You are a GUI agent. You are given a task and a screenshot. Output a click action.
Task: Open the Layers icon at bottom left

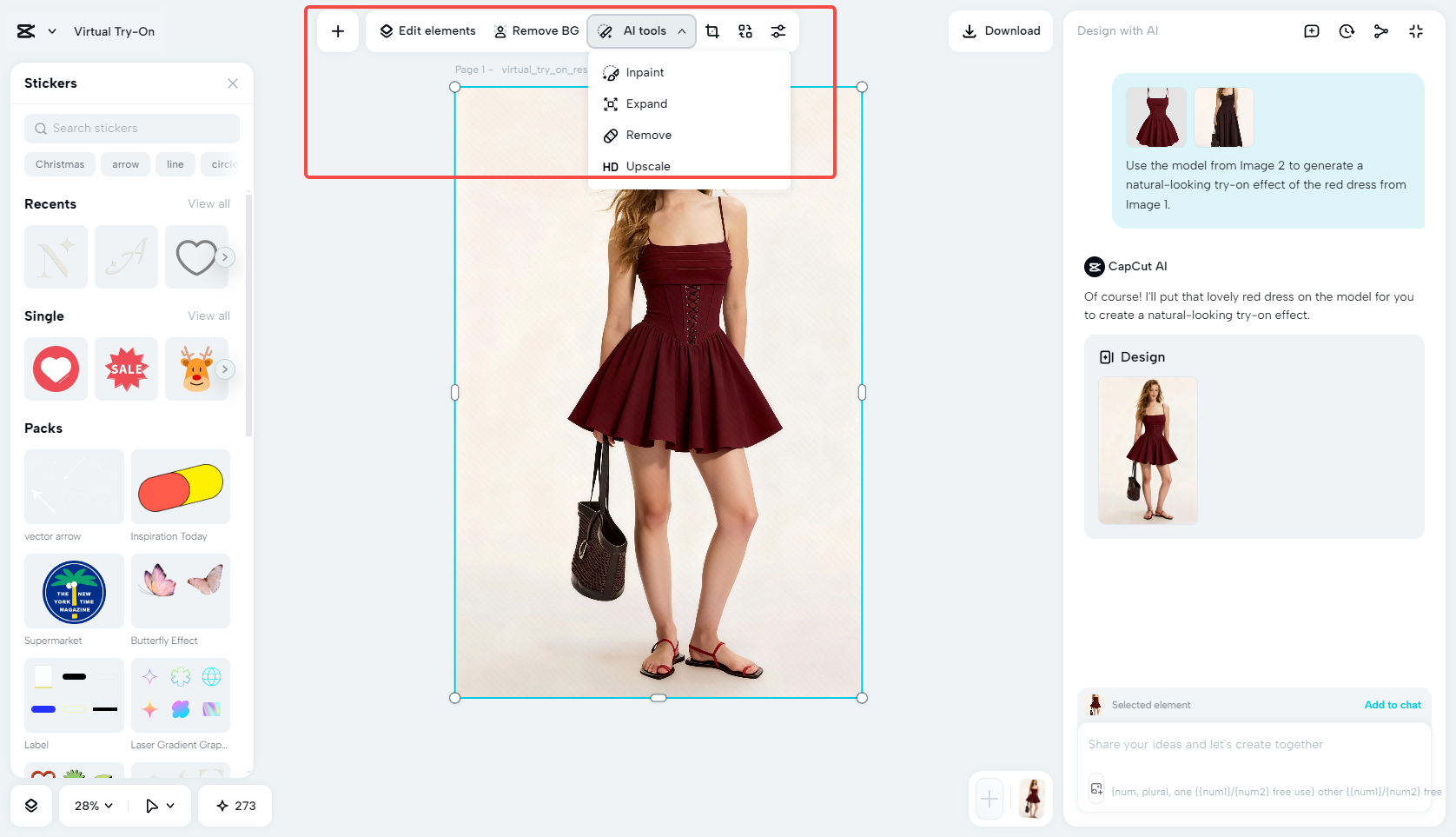[x=31, y=806]
